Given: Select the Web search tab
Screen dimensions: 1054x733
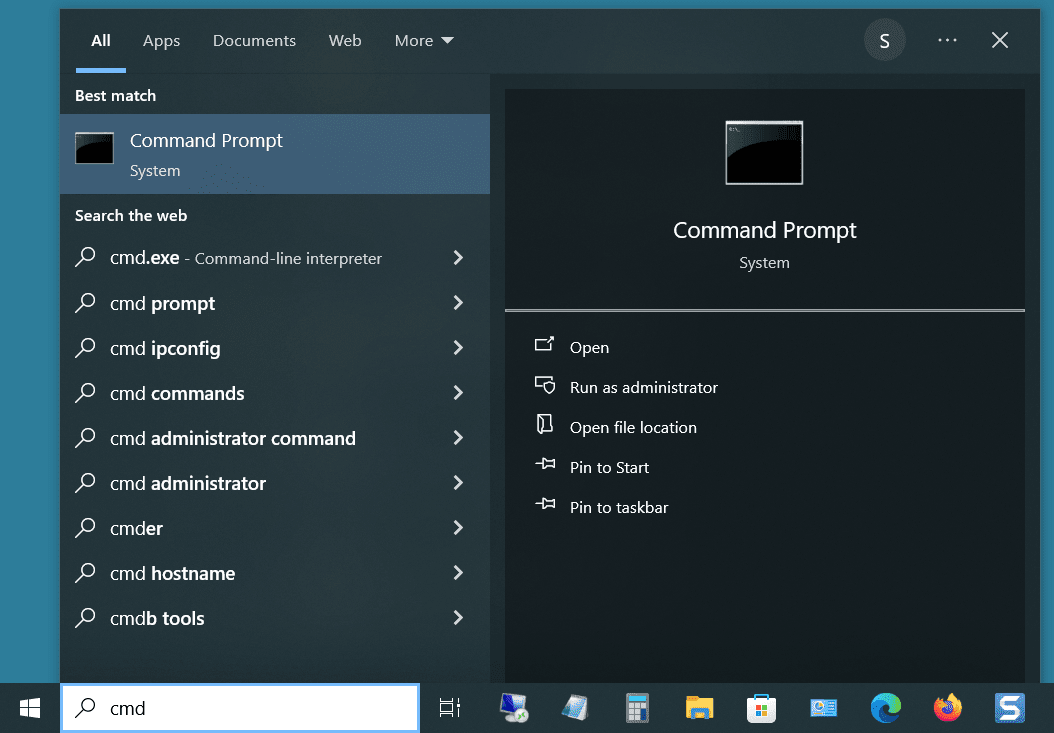Looking at the screenshot, I should (x=345, y=41).
